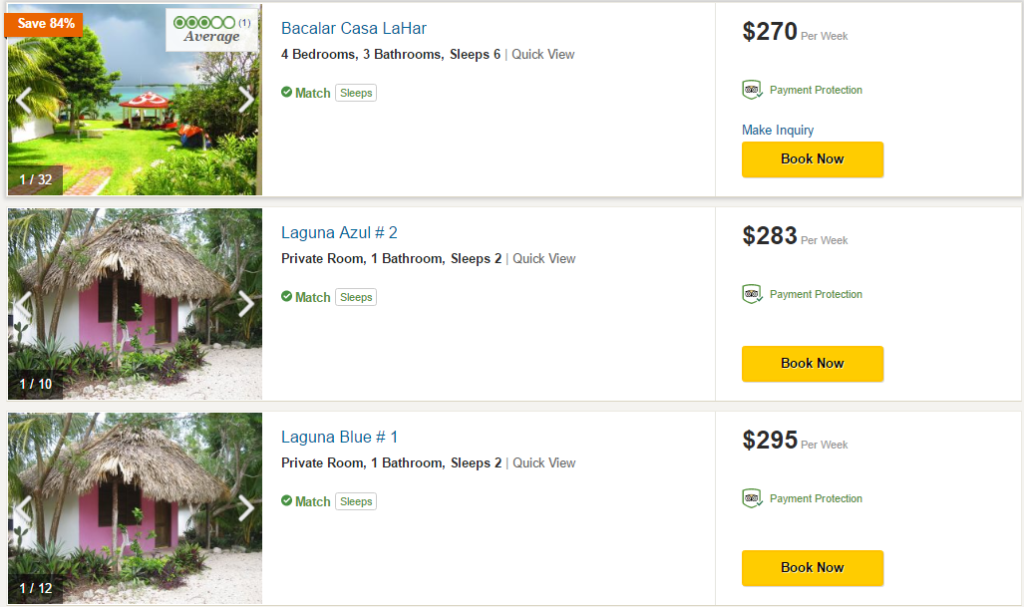The width and height of the screenshot is (1024, 607).
Task: Go back a photo on Laguna Blue # 1
Action: (24, 508)
